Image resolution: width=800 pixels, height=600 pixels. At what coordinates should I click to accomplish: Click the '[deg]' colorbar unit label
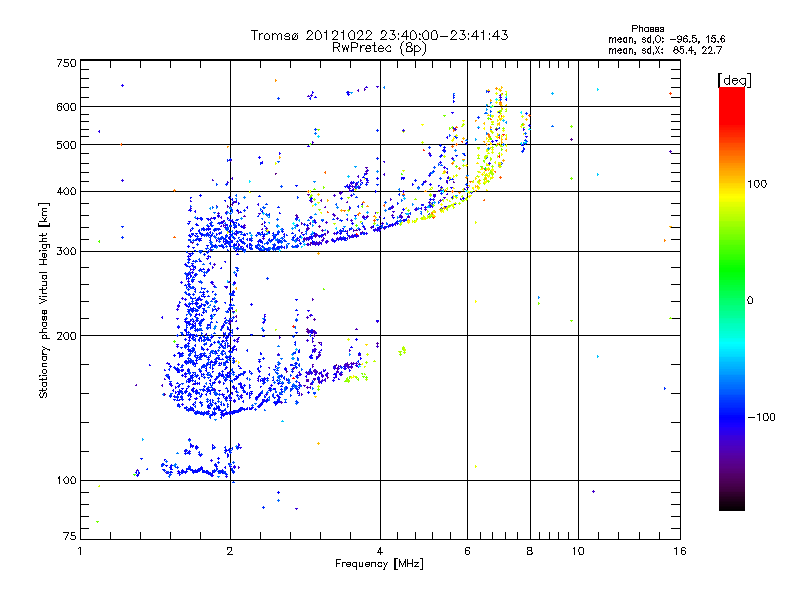click(x=734, y=80)
